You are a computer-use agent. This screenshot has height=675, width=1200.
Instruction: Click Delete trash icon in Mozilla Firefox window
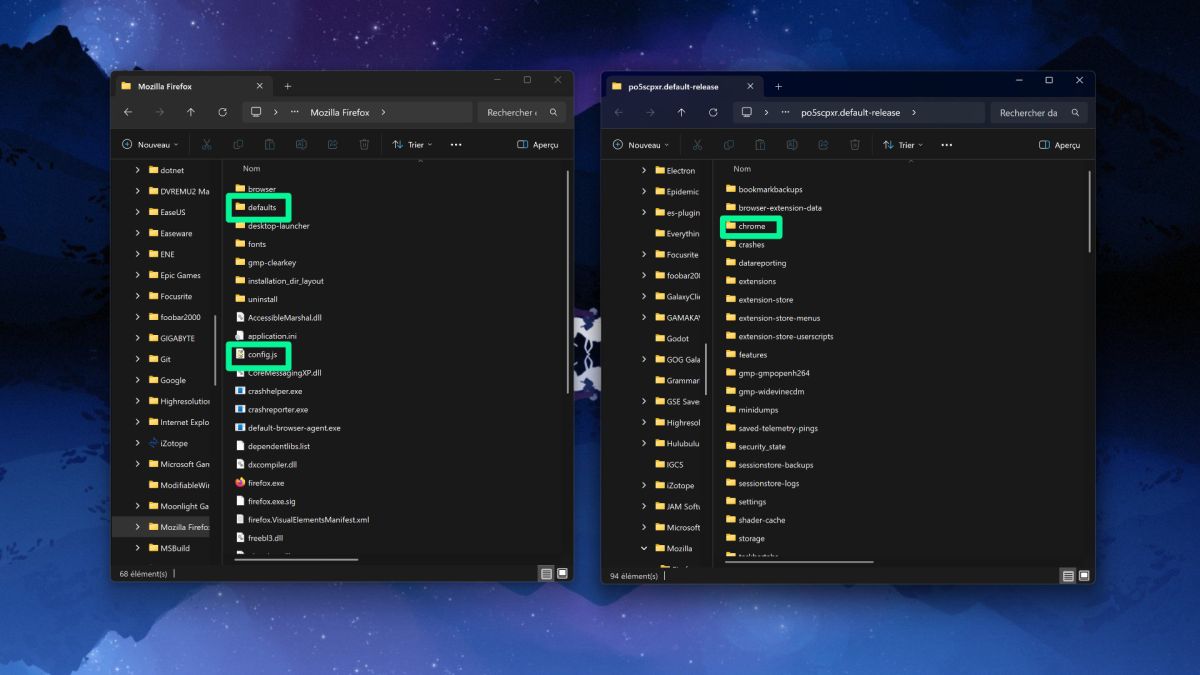[364, 145]
